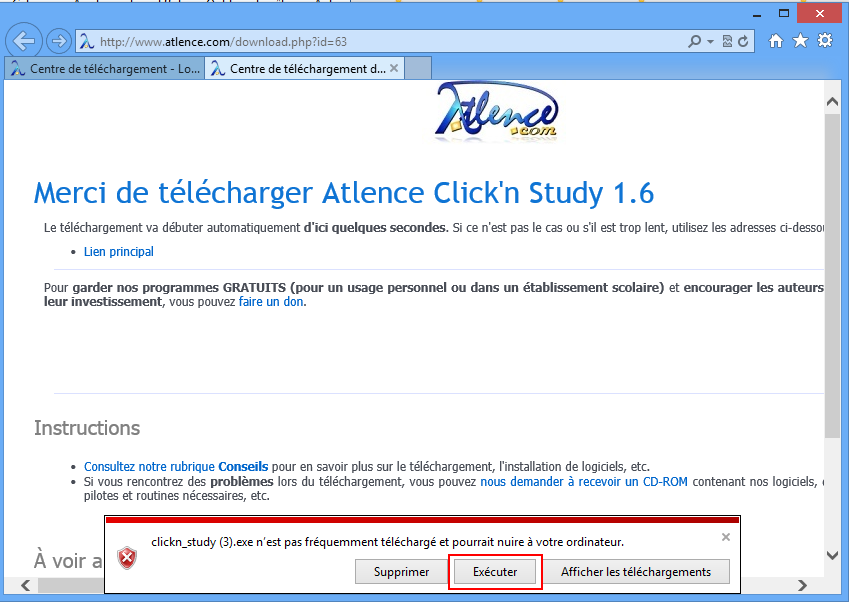Open Tools with the gear icon

825,41
